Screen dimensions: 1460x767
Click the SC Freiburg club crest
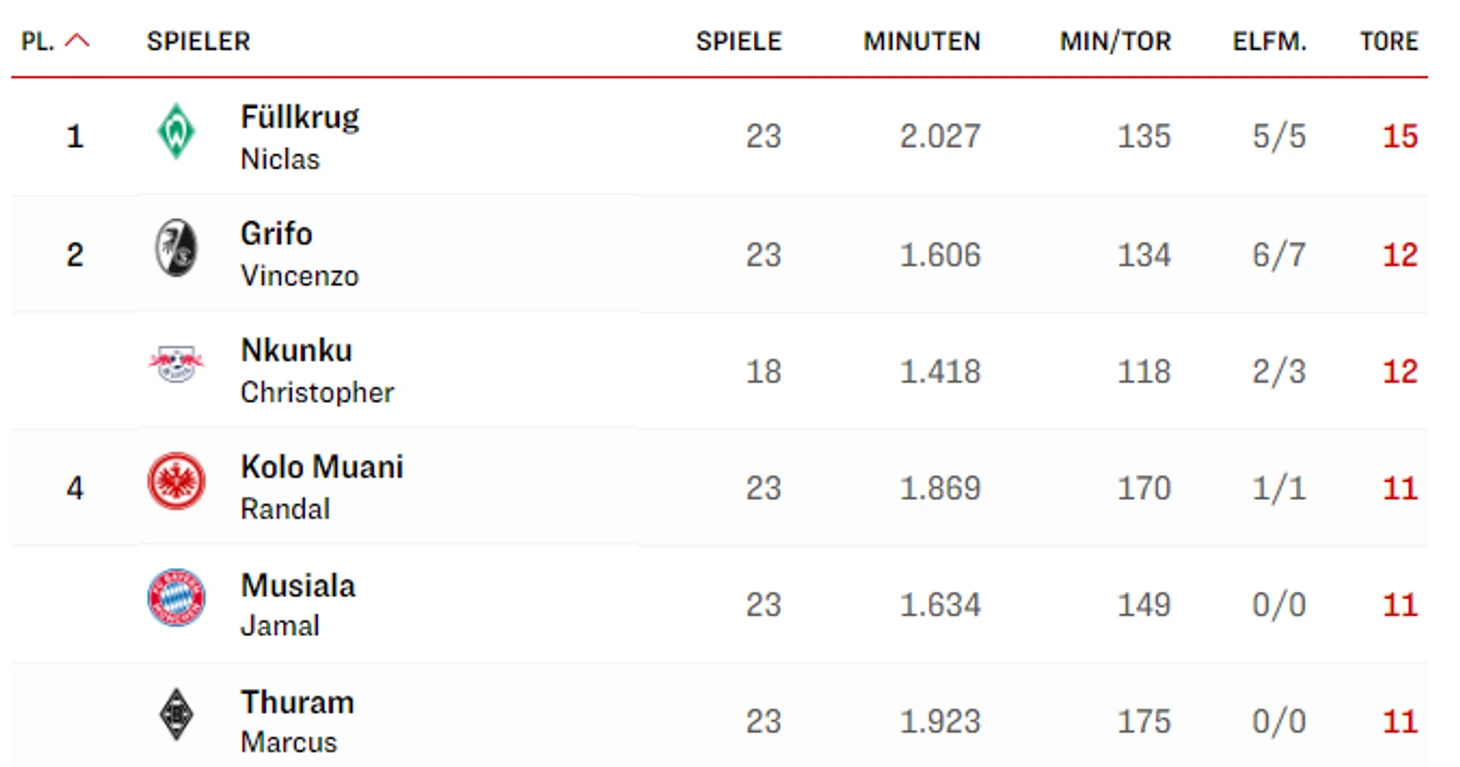click(x=176, y=249)
